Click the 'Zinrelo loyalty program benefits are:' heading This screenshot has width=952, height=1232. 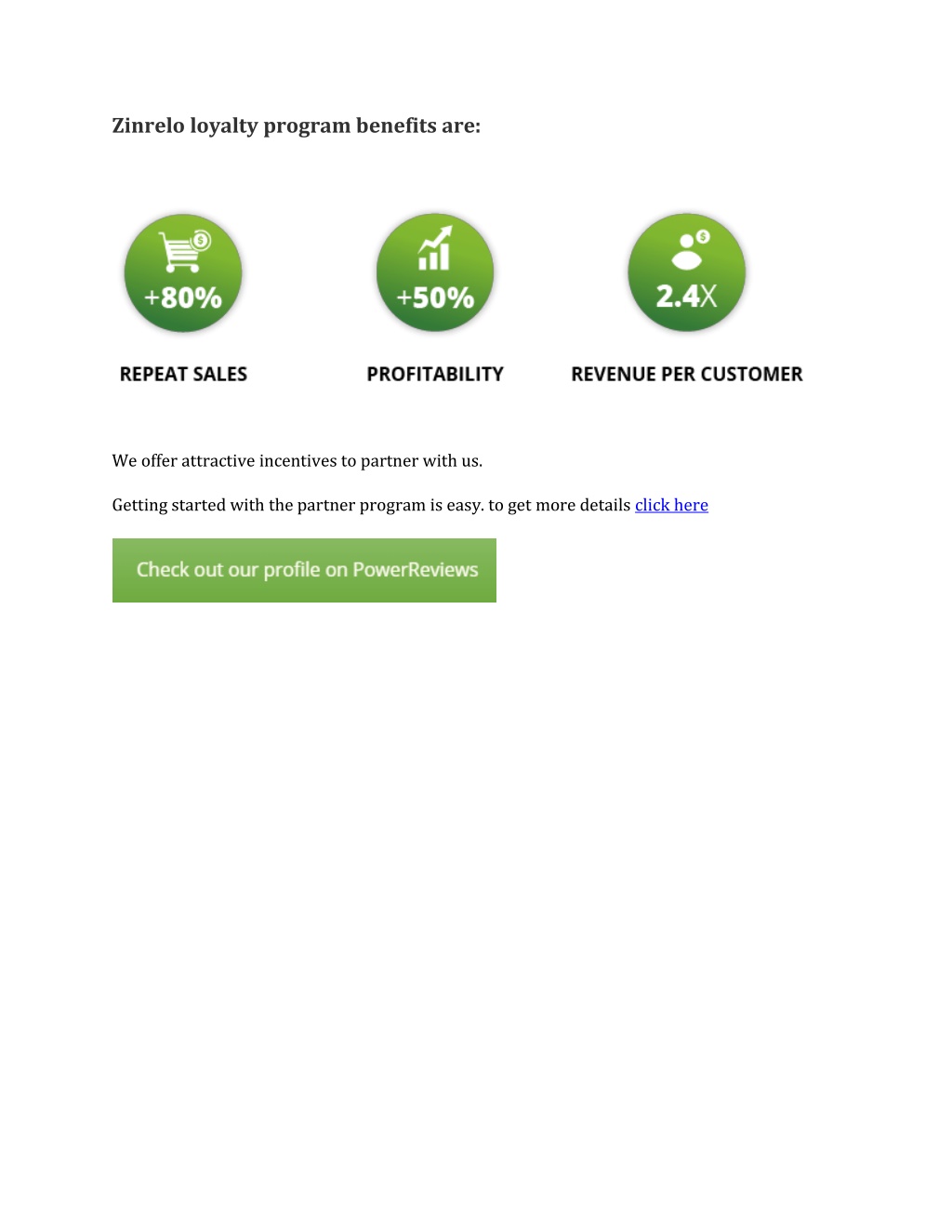[x=297, y=126]
